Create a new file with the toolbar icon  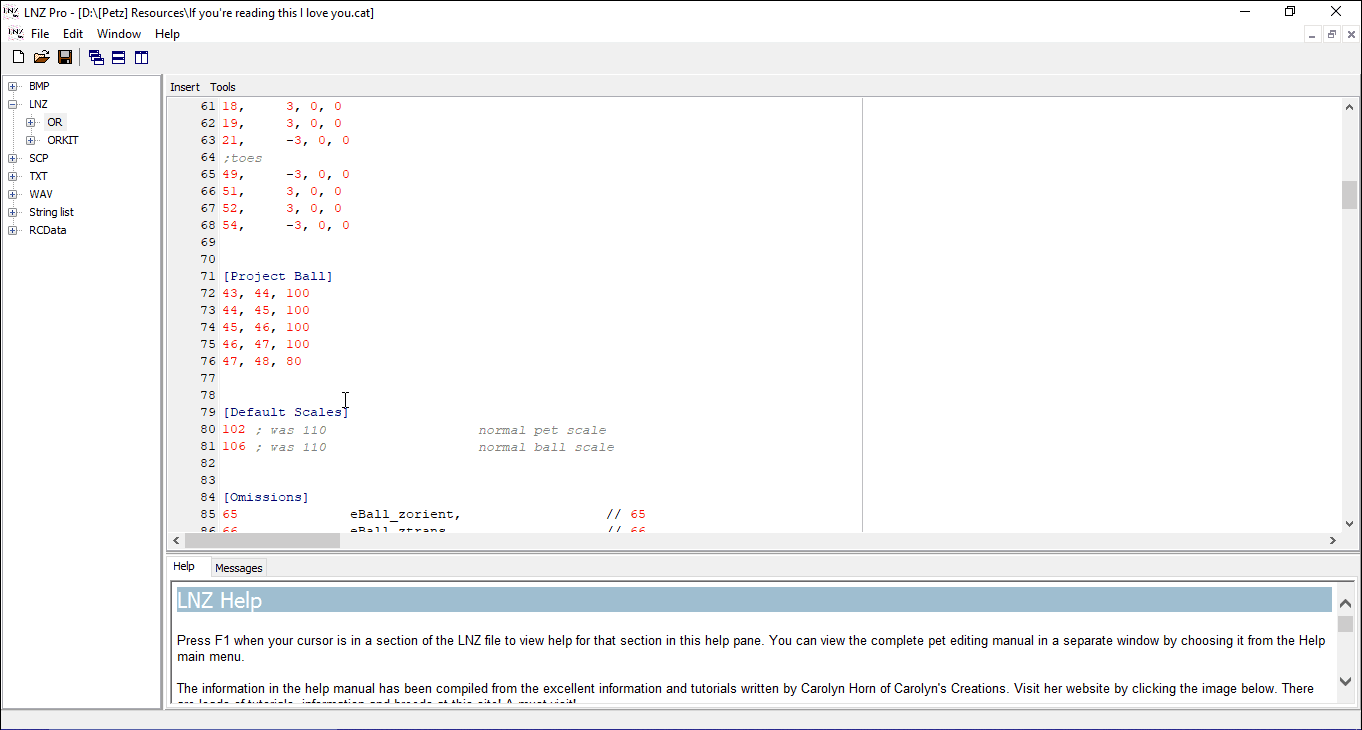coord(18,58)
